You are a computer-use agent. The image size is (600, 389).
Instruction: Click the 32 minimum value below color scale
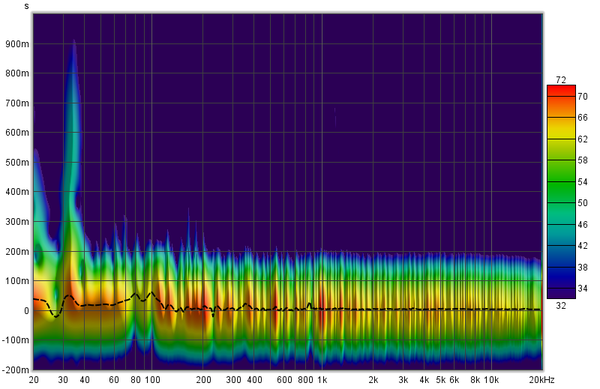click(x=561, y=306)
